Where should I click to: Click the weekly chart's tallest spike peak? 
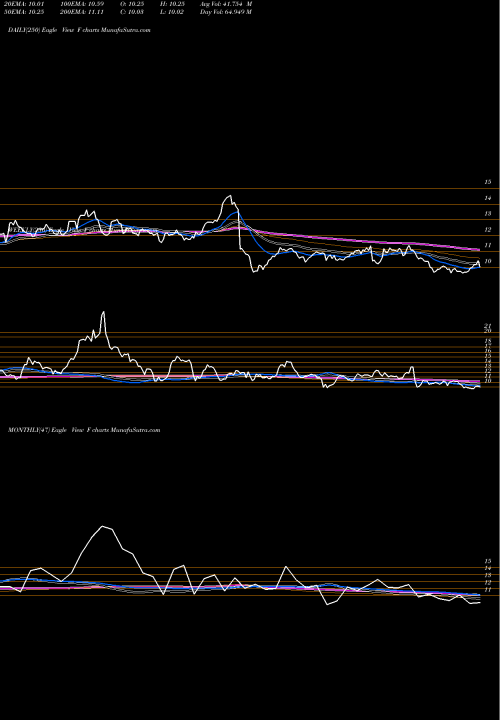click(x=103, y=312)
